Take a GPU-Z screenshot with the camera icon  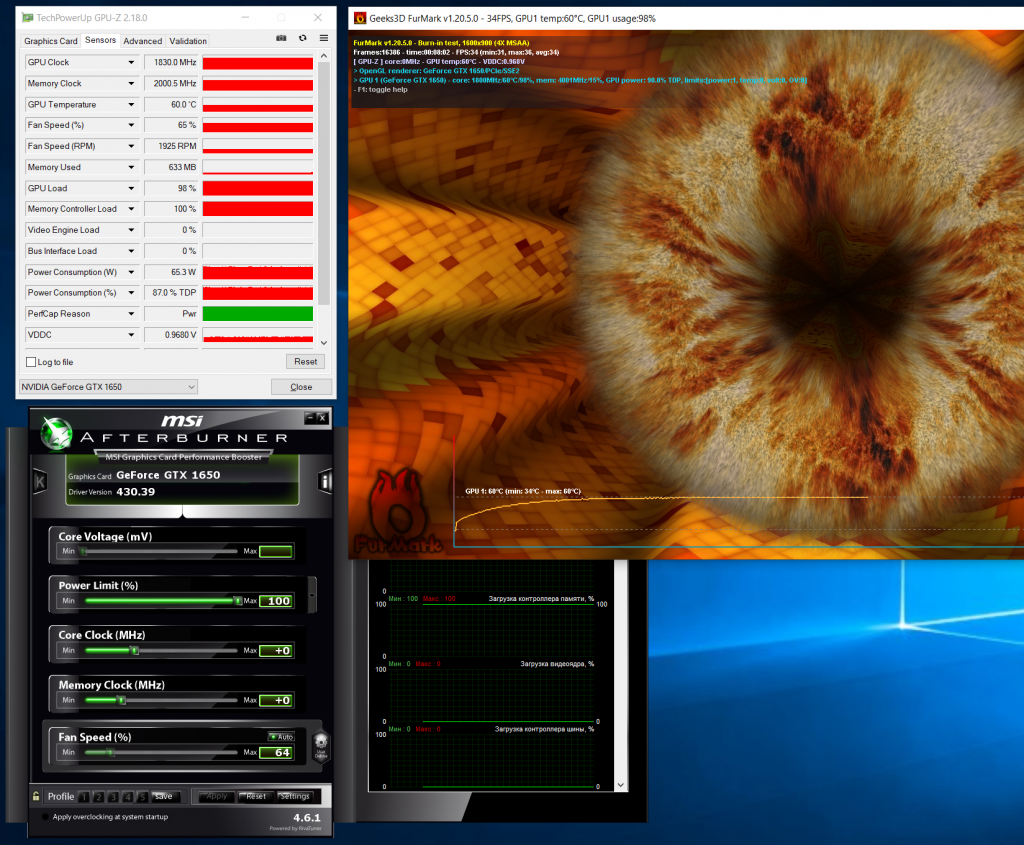[281, 39]
